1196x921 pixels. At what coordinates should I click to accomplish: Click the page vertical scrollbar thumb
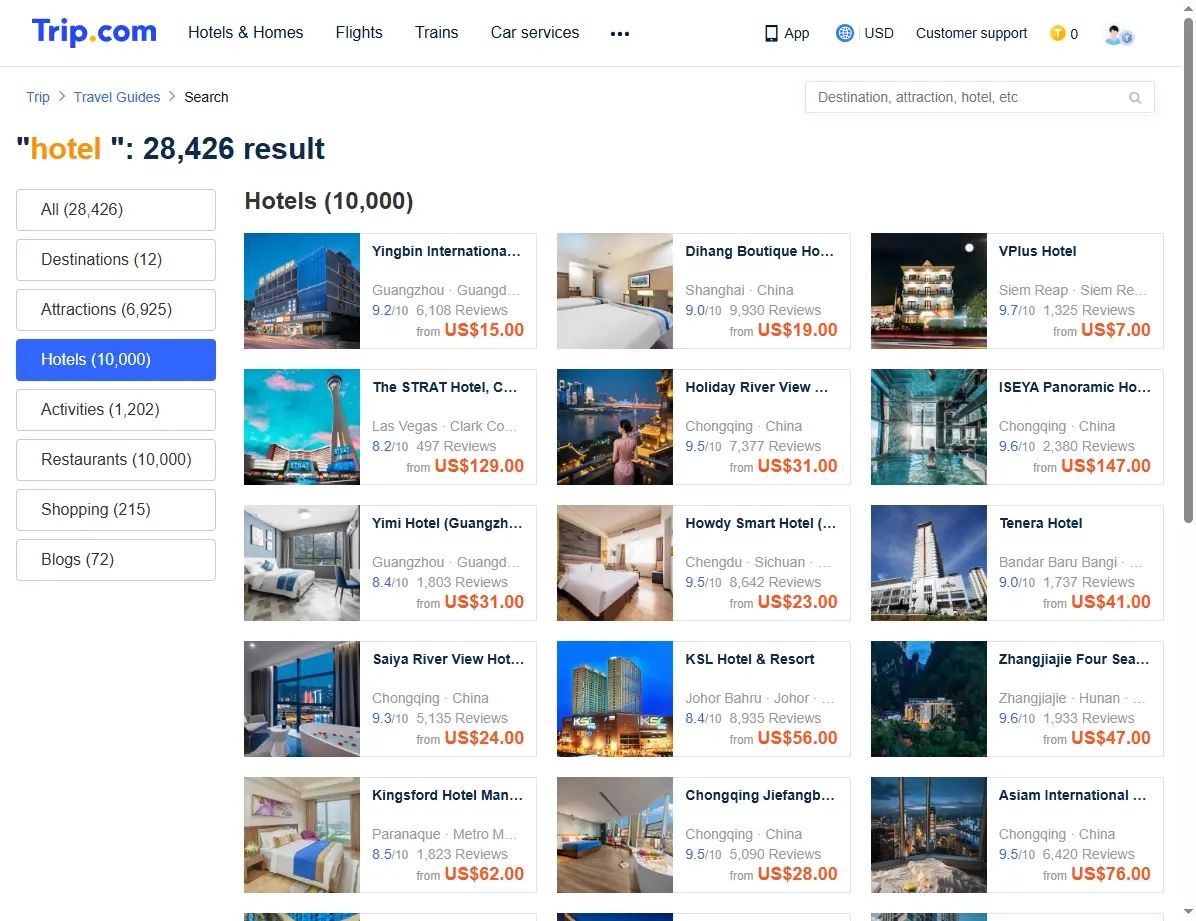point(1188,271)
